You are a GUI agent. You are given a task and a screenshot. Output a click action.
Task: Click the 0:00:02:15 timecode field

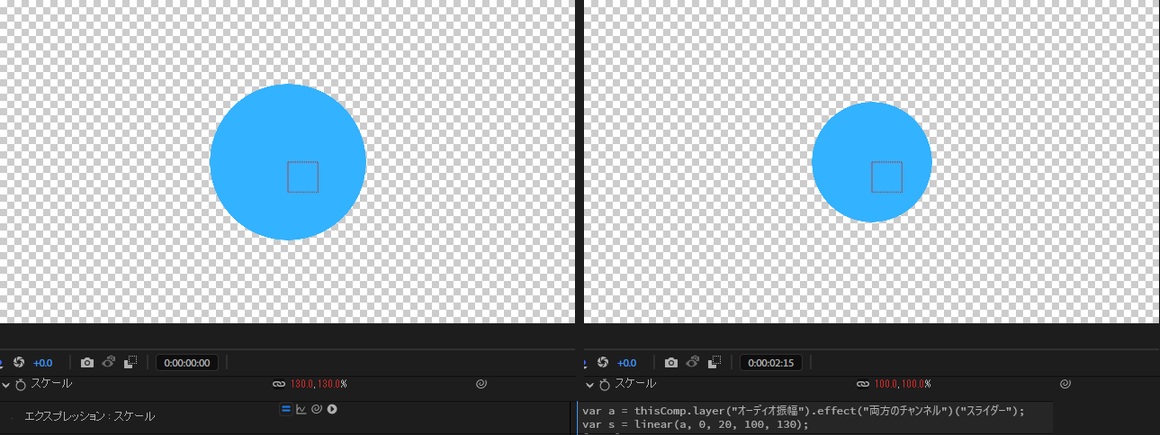point(771,362)
